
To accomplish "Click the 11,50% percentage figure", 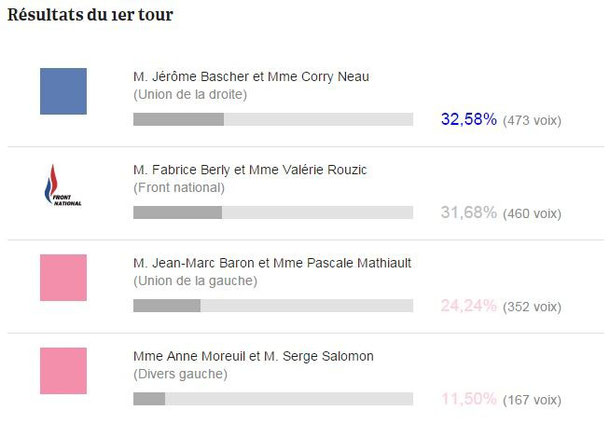I will pos(469,399).
